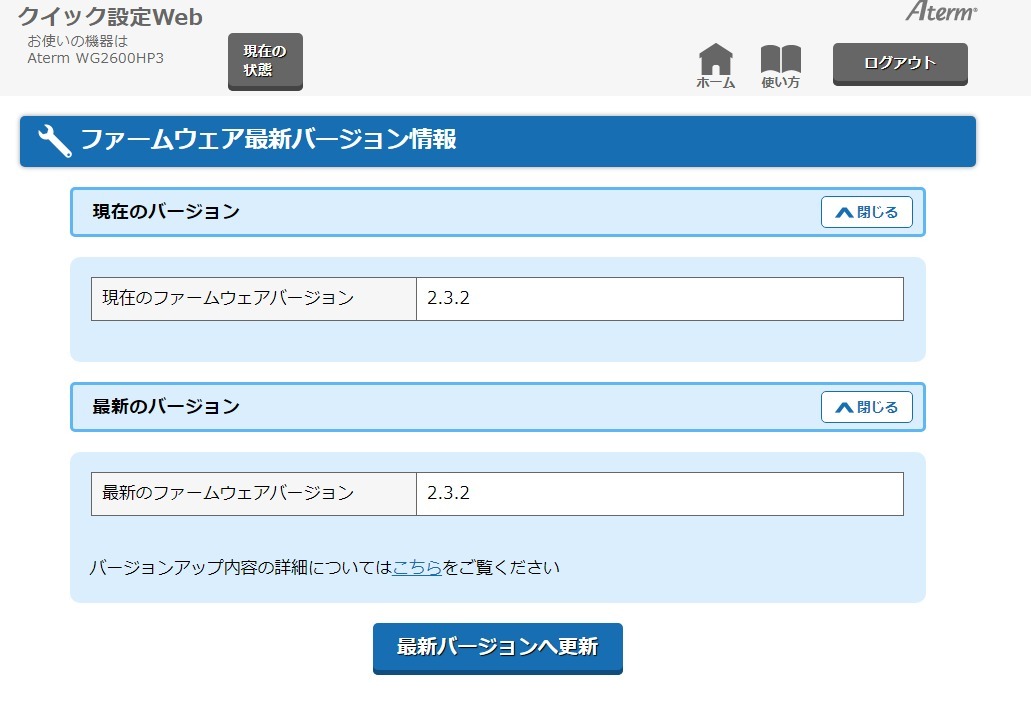Collapse the 現在のバージョン section
The width and height of the screenshot is (1031, 720).
click(867, 212)
